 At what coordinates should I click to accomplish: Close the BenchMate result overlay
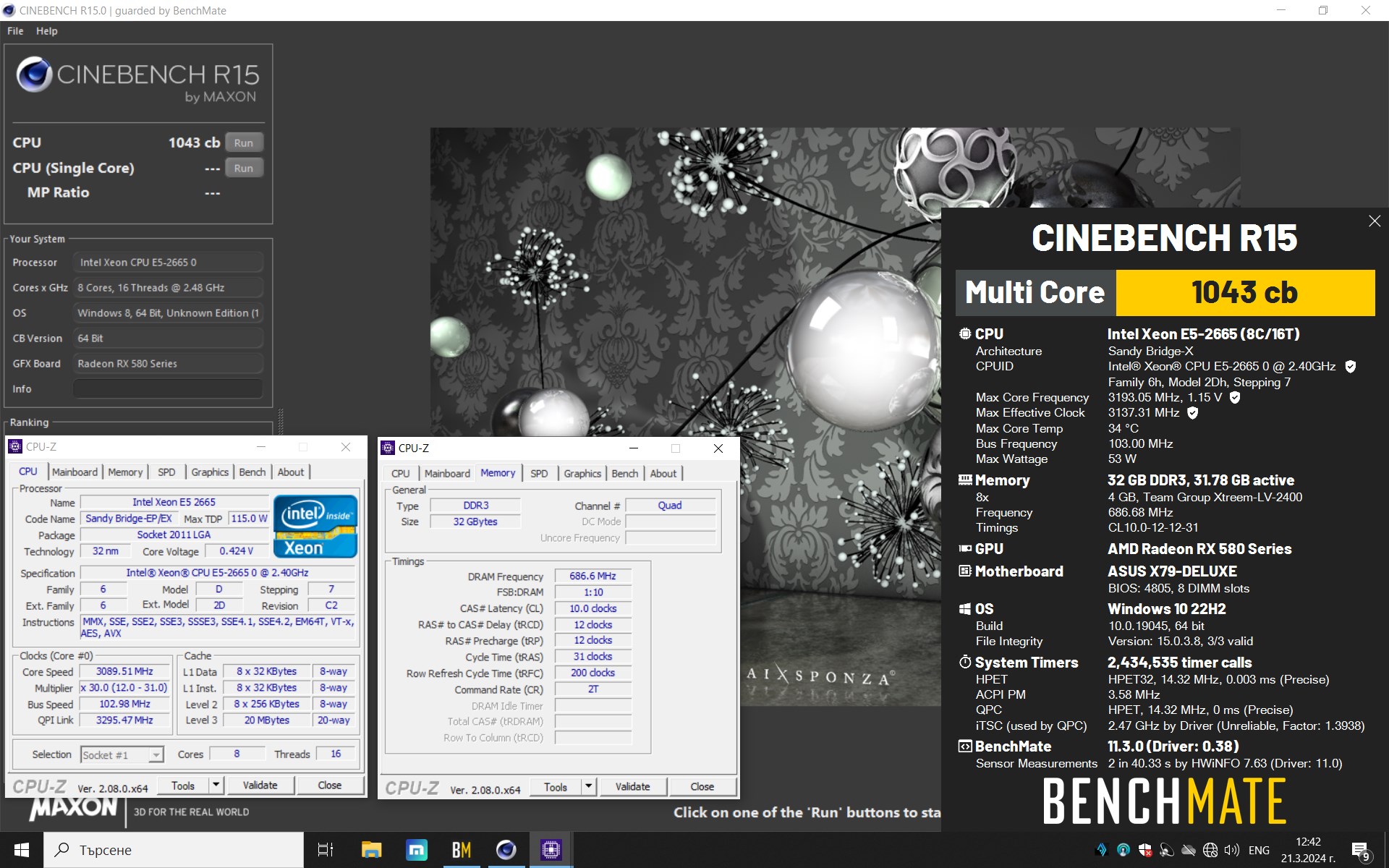(x=1375, y=221)
